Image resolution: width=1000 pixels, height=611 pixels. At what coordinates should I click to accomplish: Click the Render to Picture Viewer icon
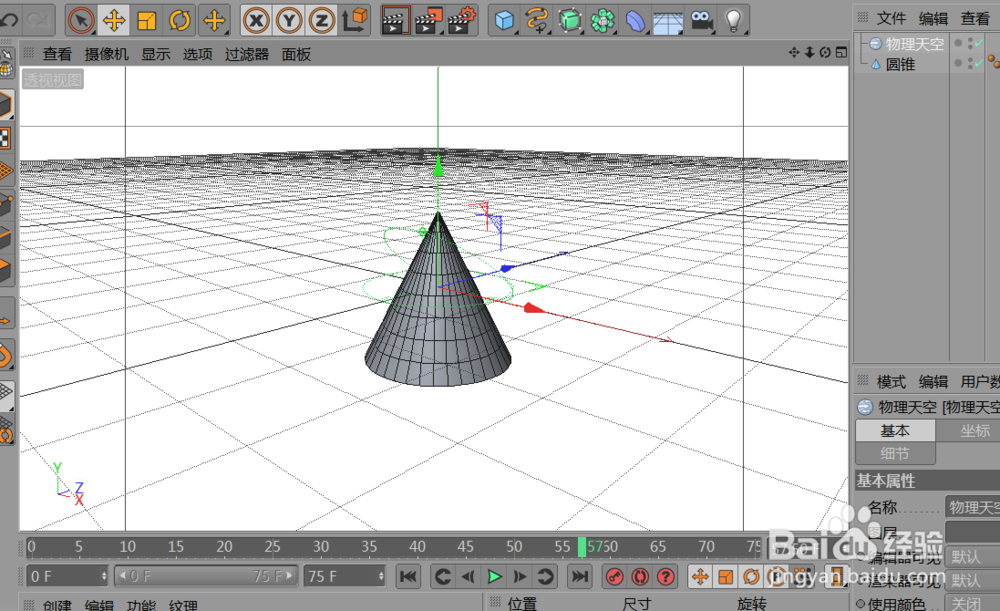(430, 20)
